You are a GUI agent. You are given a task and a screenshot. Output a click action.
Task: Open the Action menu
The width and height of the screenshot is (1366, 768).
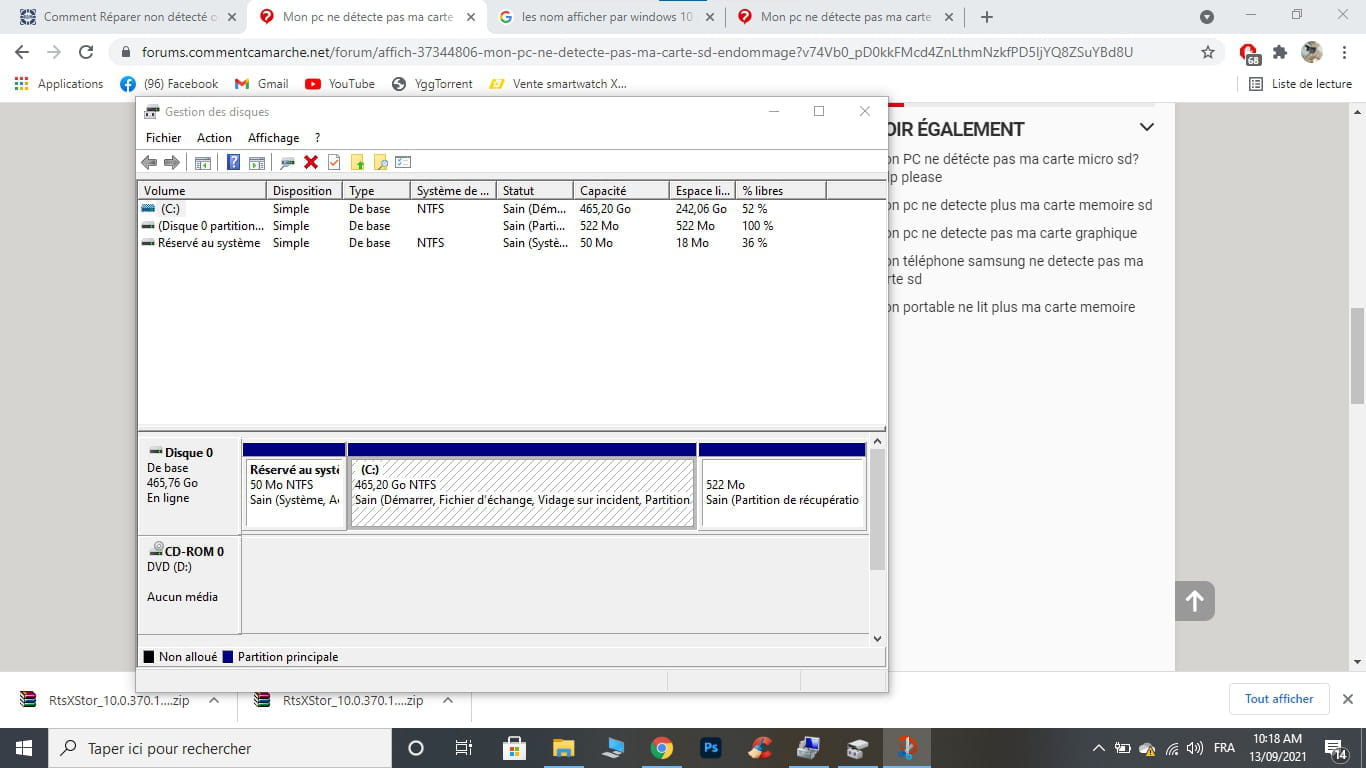point(214,138)
